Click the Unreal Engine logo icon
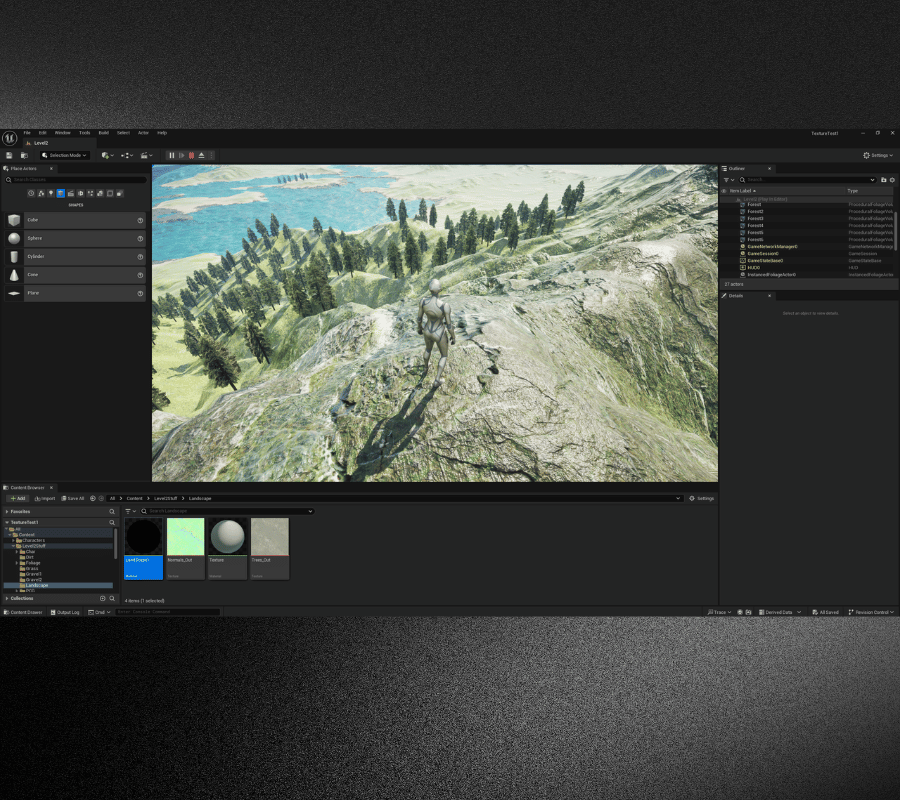Image resolution: width=900 pixels, height=800 pixels. [9, 138]
